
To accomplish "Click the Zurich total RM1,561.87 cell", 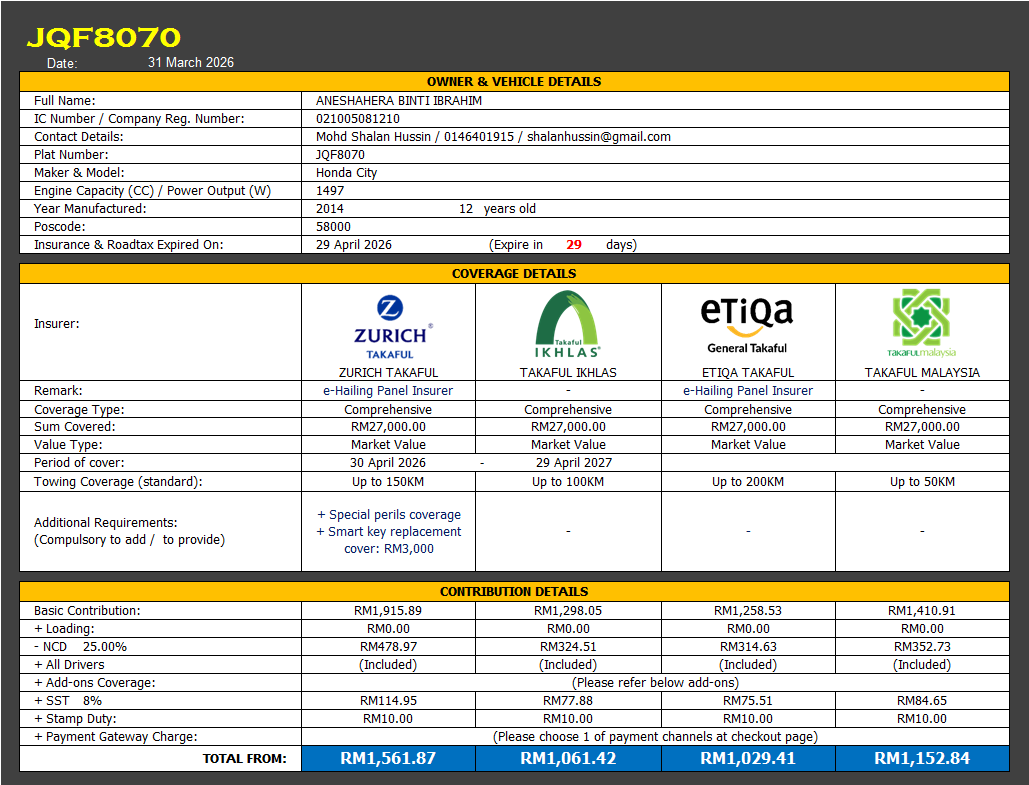I will [x=388, y=758].
